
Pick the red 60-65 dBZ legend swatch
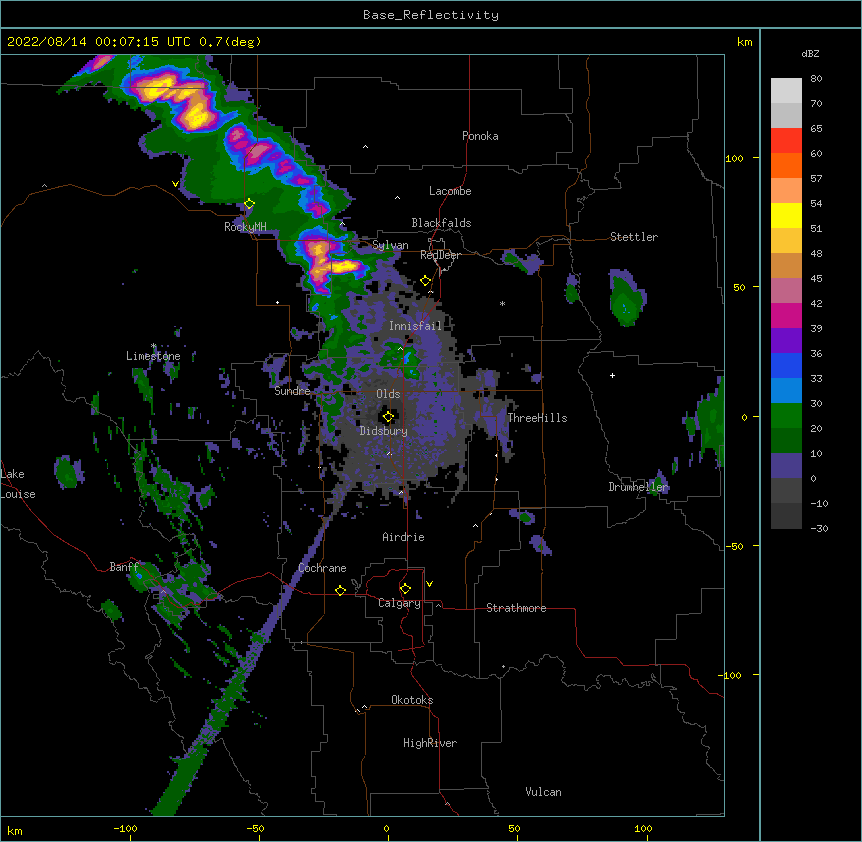[786, 141]
